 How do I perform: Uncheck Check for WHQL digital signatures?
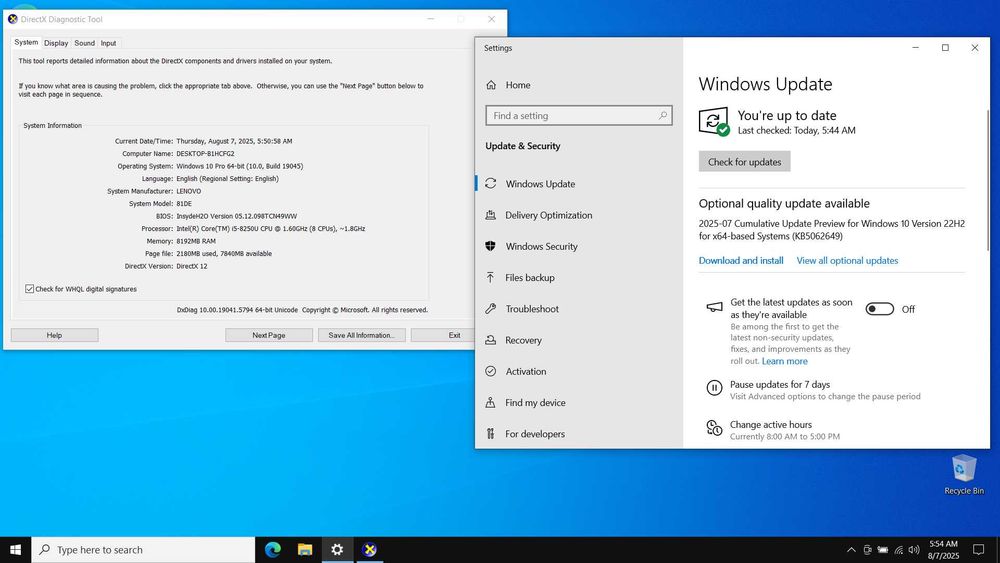click(29, 289)
